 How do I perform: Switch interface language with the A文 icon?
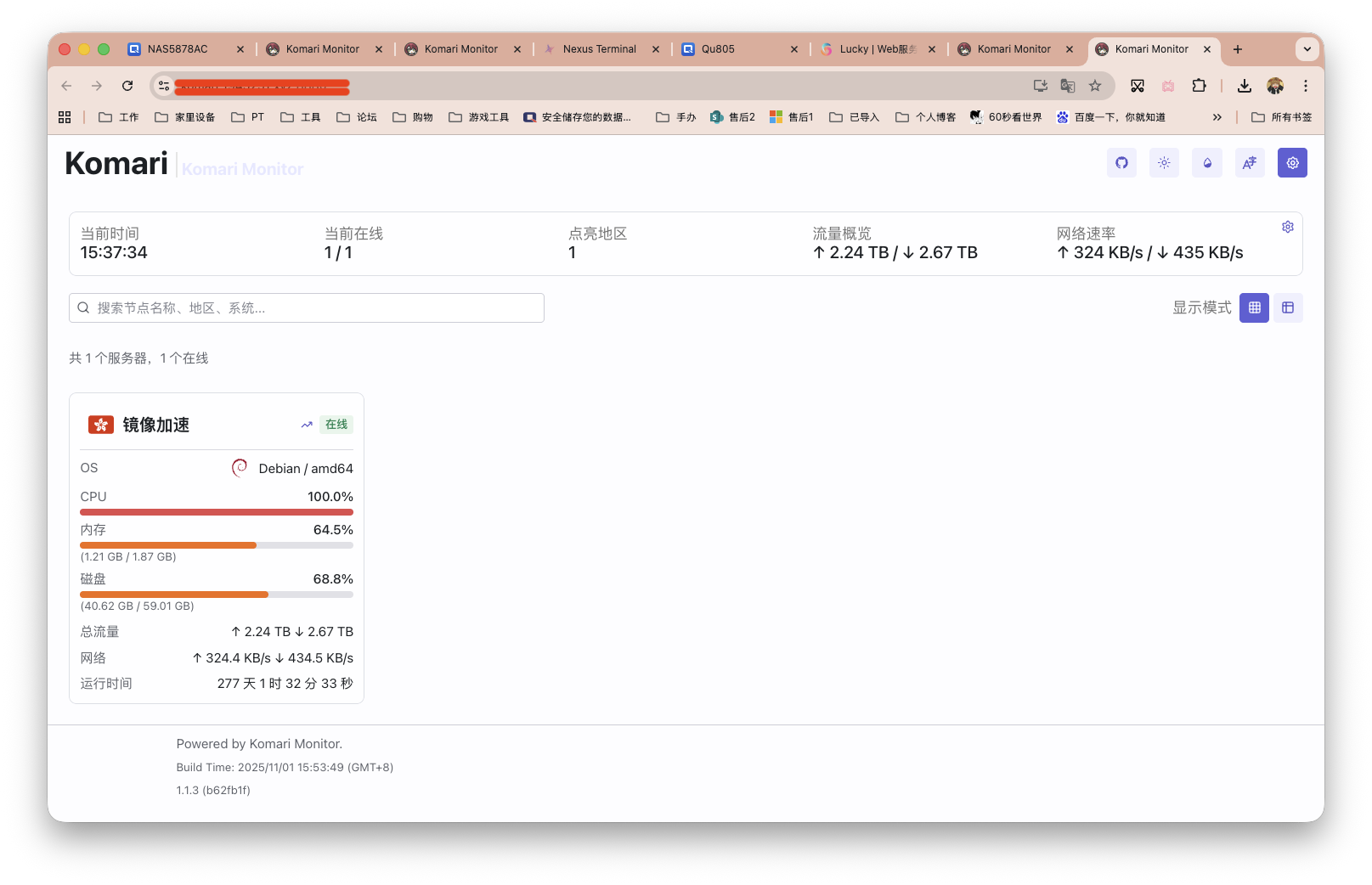pyautogui.click(x=1249, y=162)
